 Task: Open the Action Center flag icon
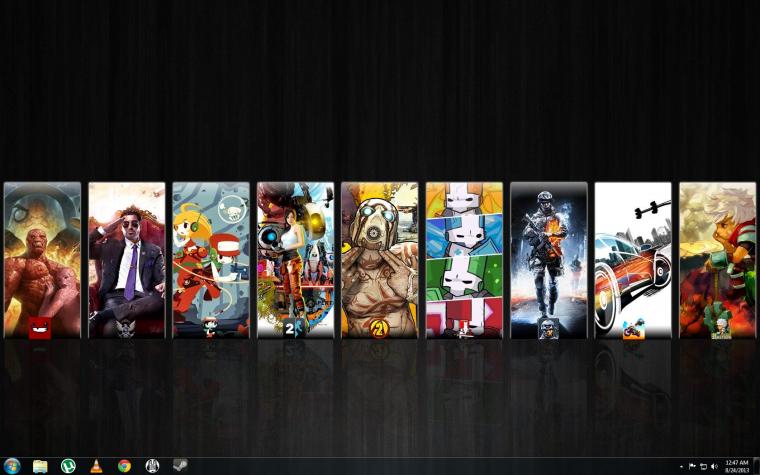pyautogui.click(x=692, y=466)
